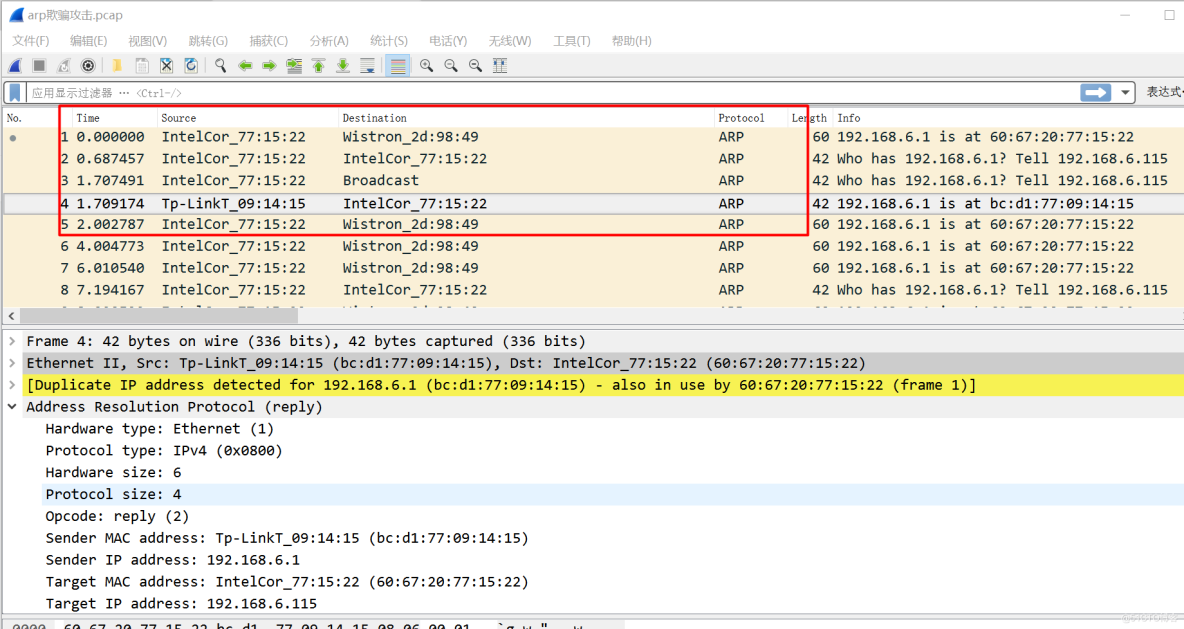The width and height of the screenshot is (1184, 629).
Task: Restart the current capture
Action: point(64,66)
